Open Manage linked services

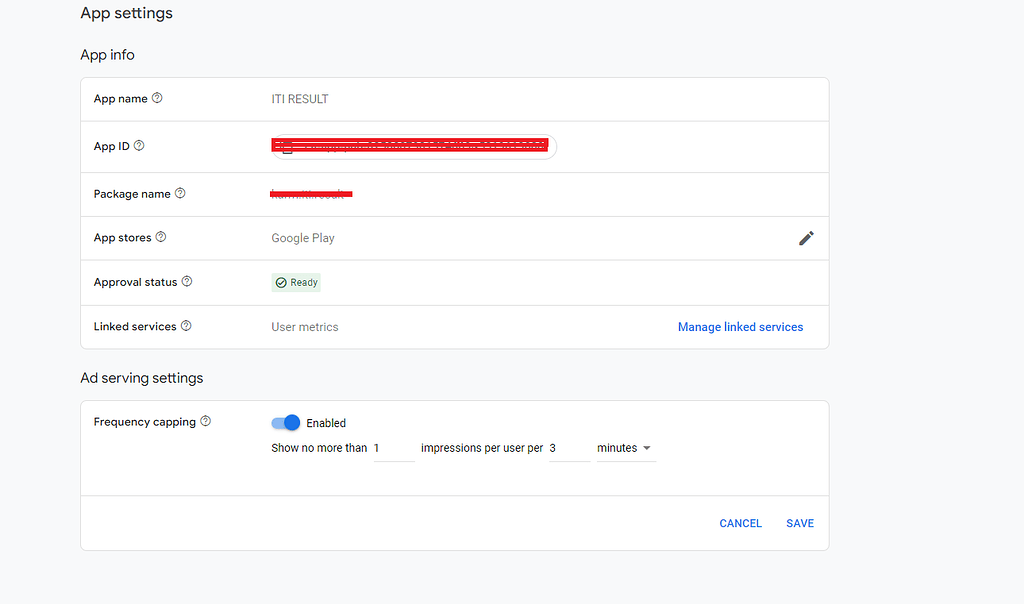740,327
